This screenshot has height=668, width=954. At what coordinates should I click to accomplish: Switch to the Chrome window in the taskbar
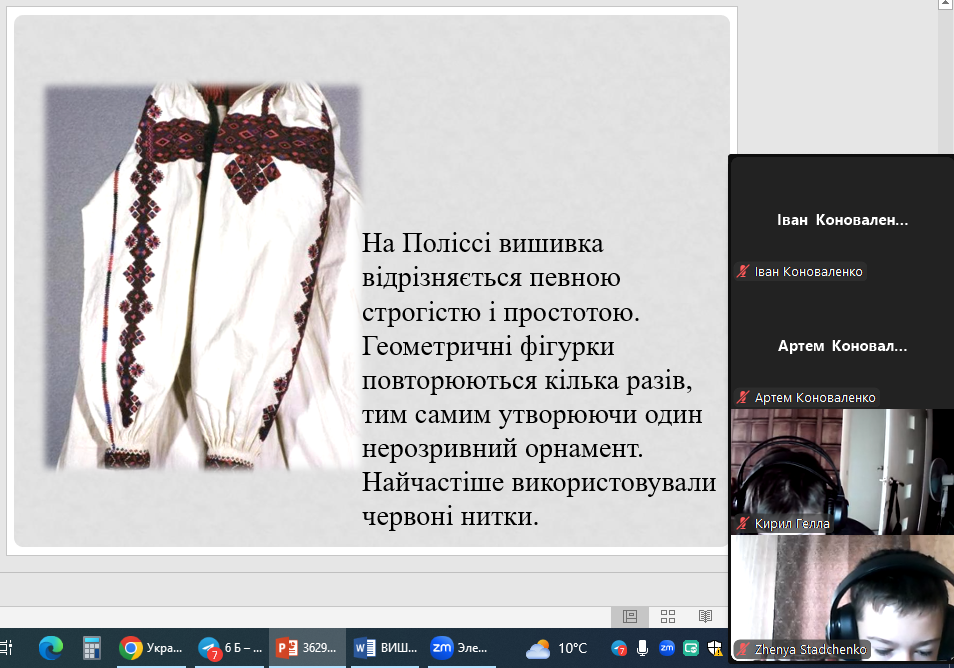point(152,648)
